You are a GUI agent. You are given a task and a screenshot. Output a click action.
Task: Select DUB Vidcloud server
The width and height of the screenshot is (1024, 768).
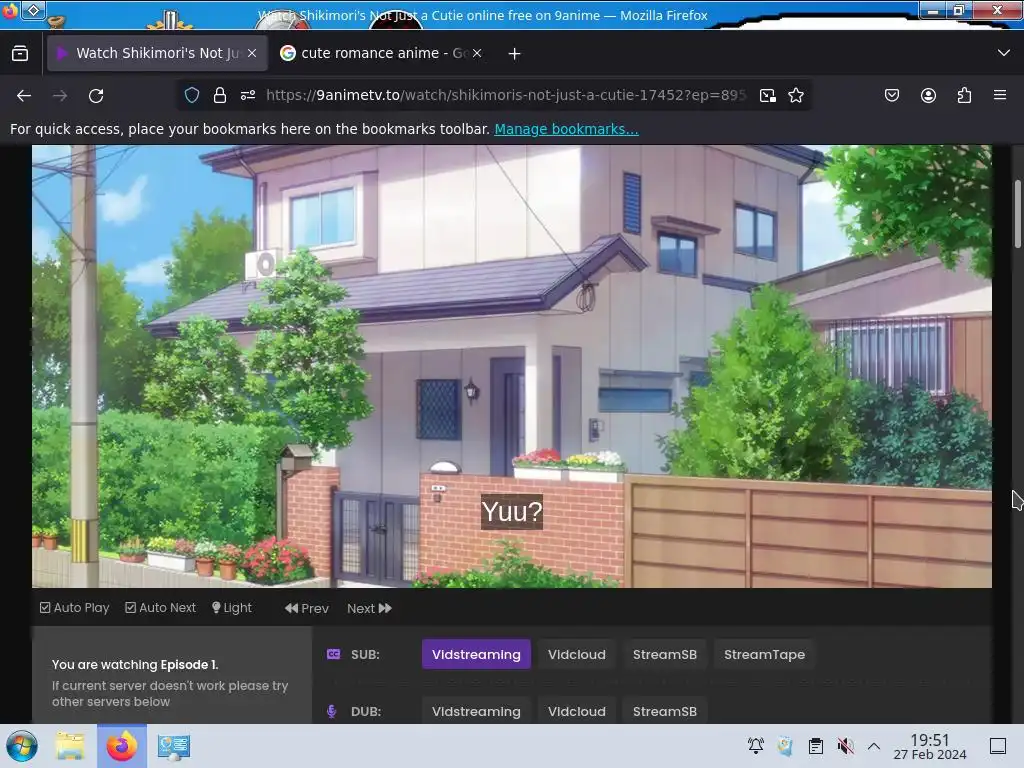[x=577, y=711]
